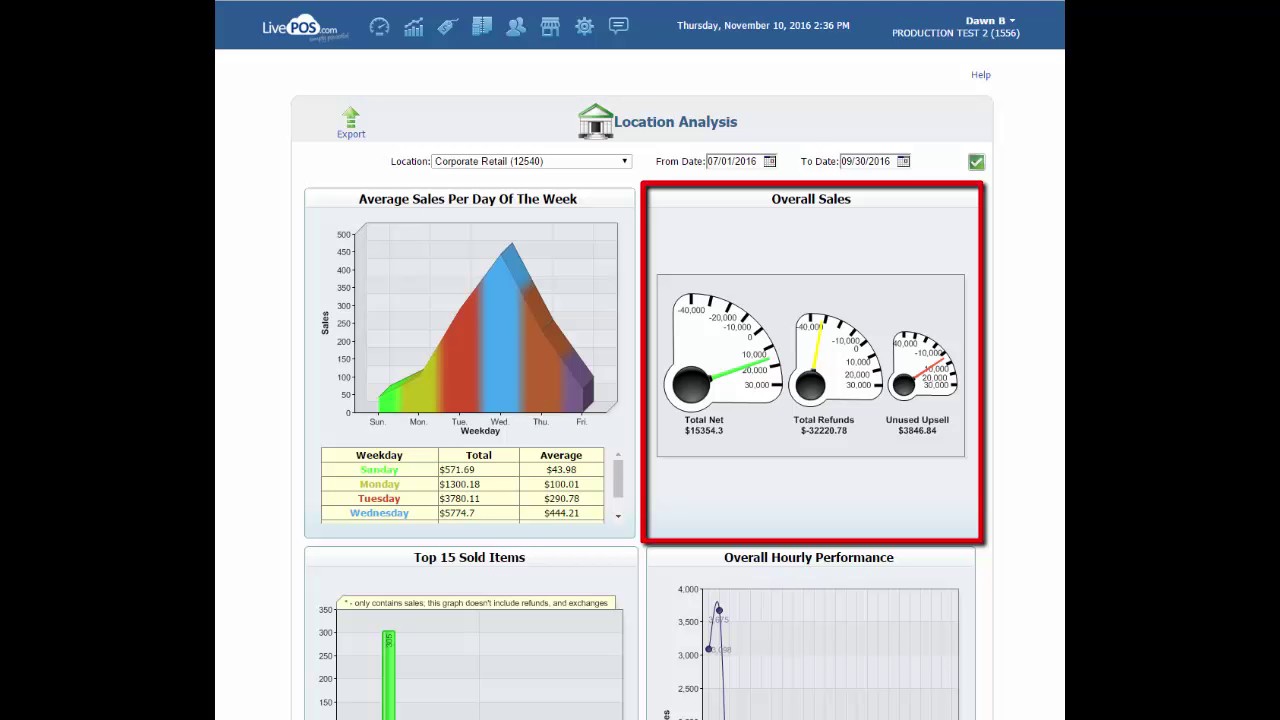The height and width of the screenshot is (720, 1280).
Task: Open the To Date calendar picker
Action: [903, 161]
